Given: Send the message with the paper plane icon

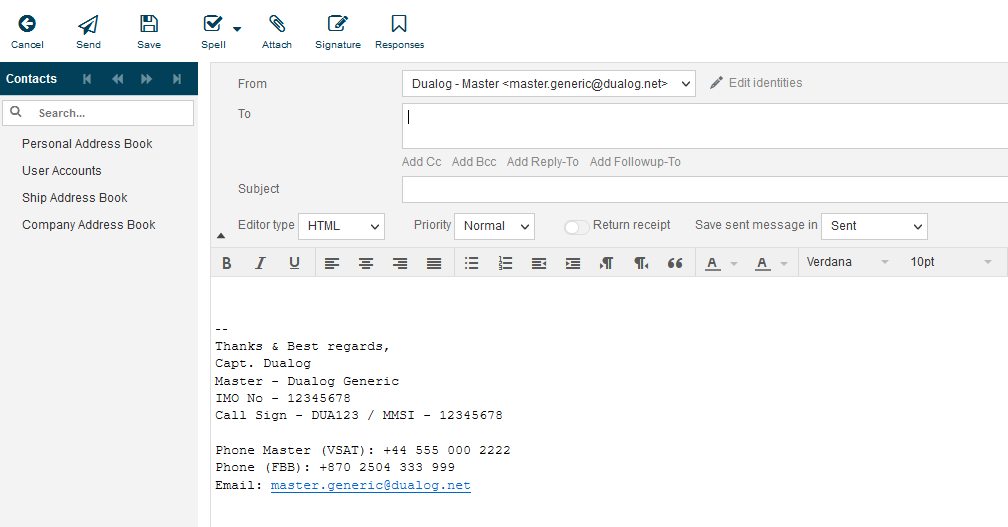Looking at the screenshot, I should pyautogui.click(x=88, y=32).
